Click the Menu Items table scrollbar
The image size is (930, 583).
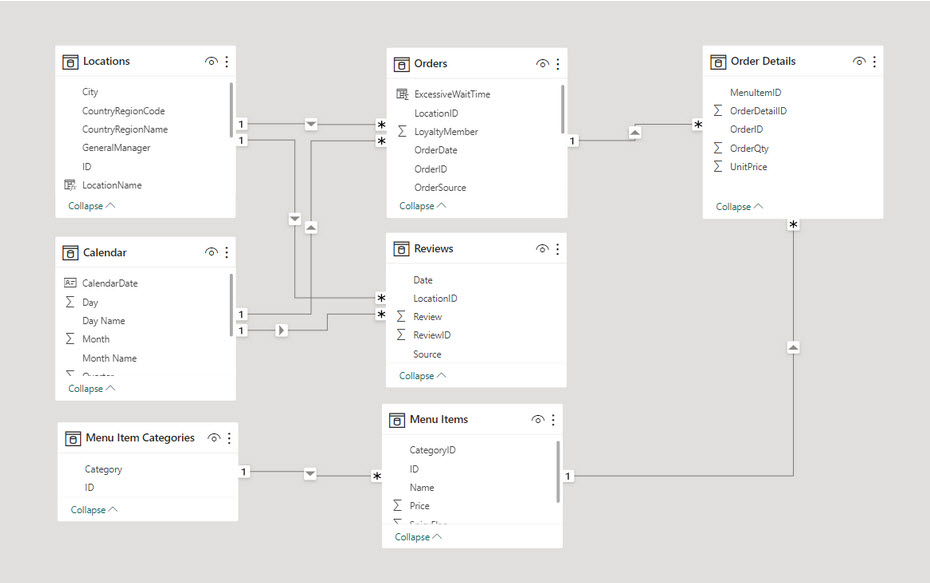tap(558, 472)
